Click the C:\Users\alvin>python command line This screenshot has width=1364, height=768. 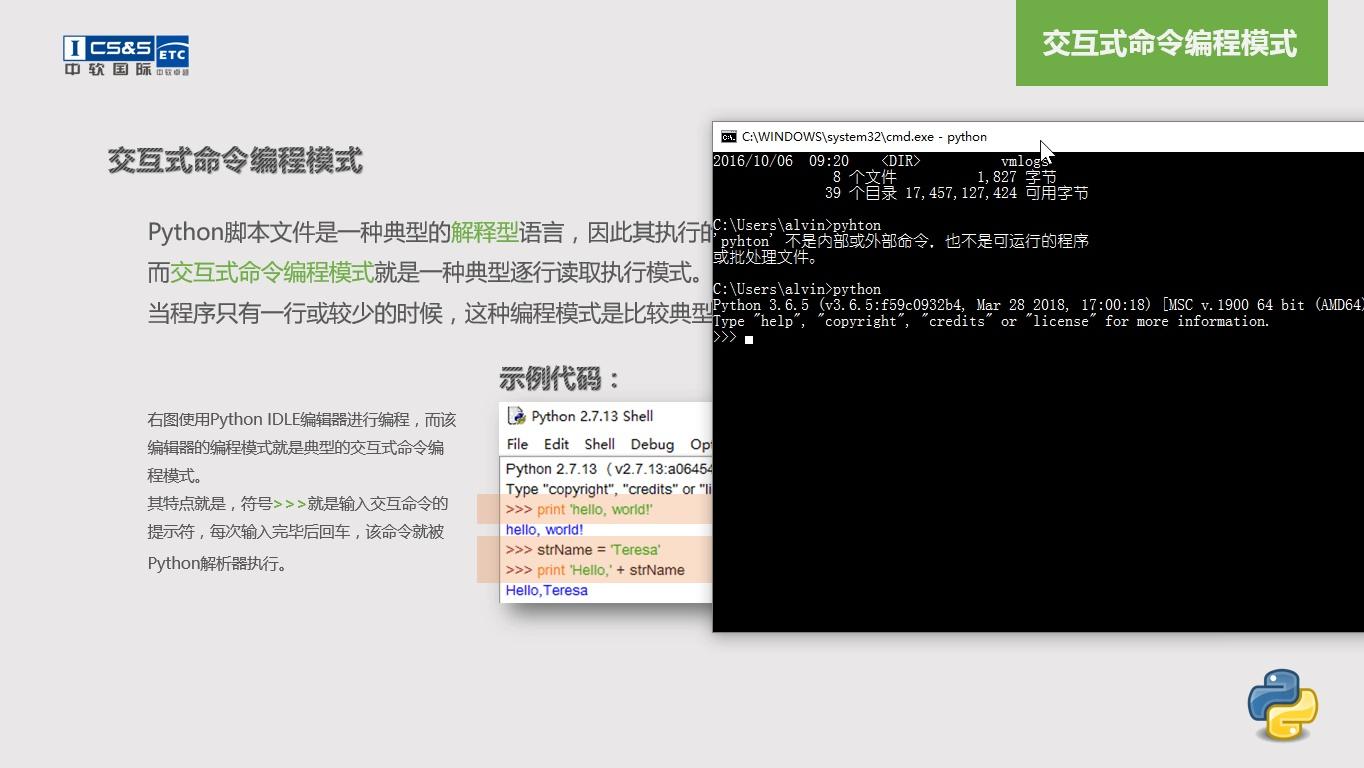click(x=797, y=289)
